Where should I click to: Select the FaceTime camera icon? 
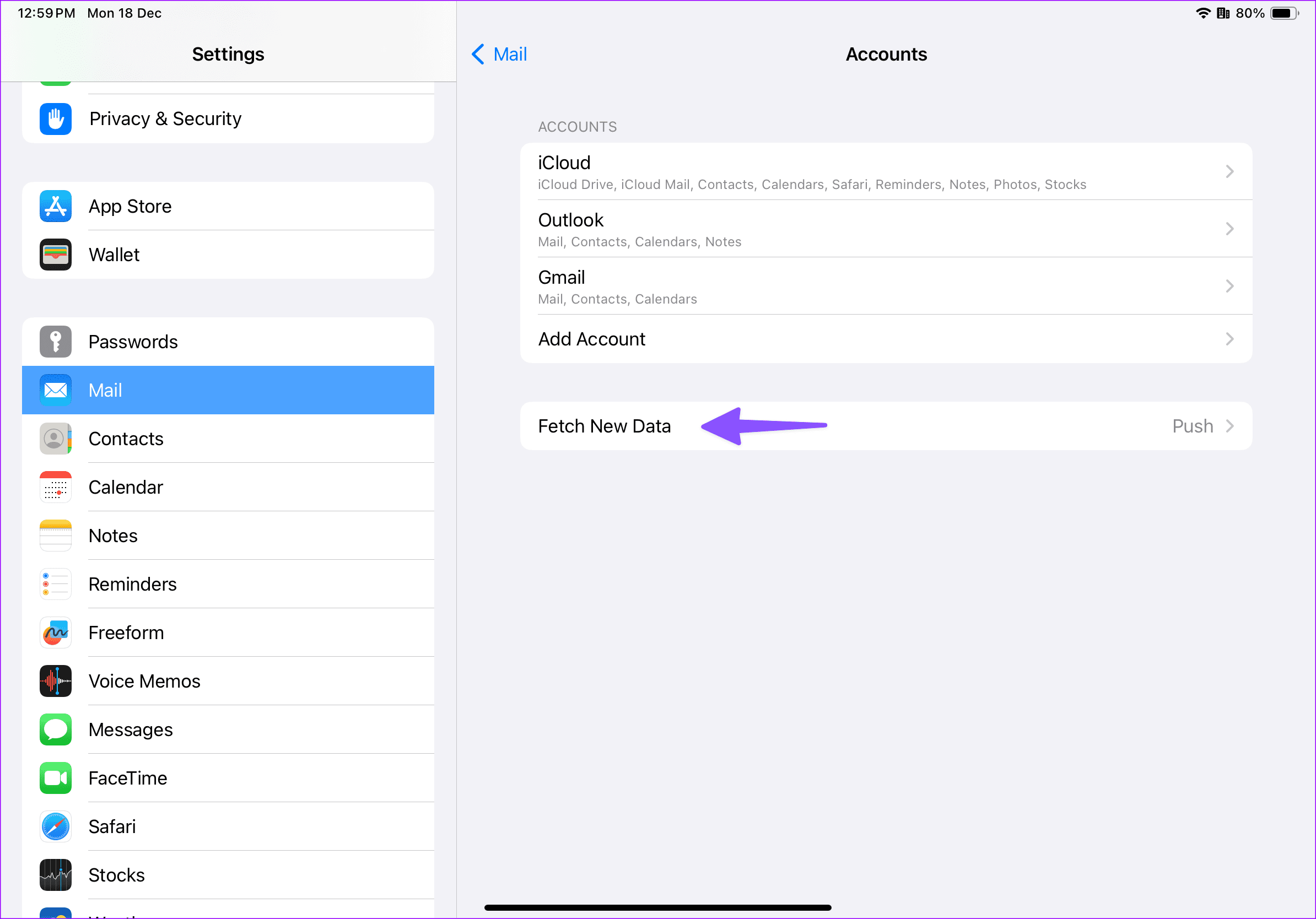[55, 777]
